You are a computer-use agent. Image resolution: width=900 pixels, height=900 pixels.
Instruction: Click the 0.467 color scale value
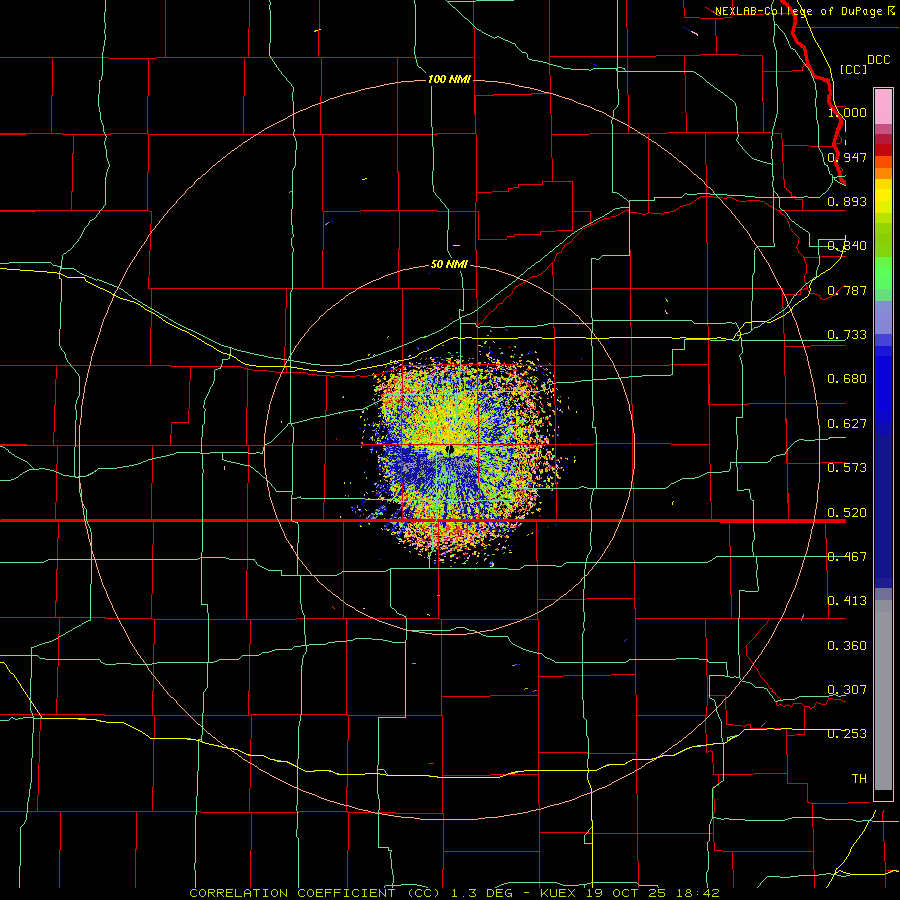[x=847, y=557]
